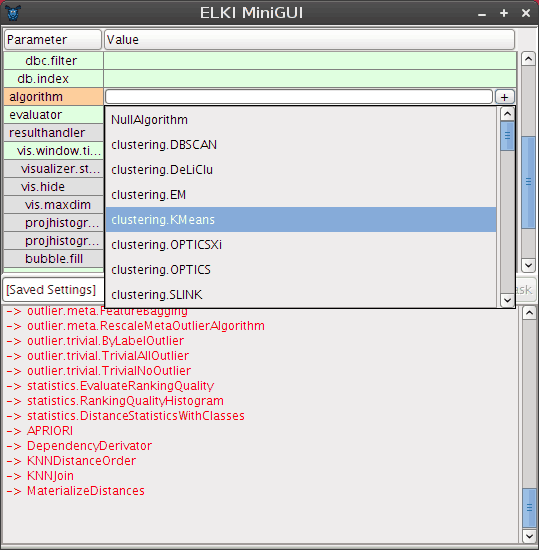Screen dimensions: 539x550
Task: Click the resulthandler parameter row
Action: point(53,133)
